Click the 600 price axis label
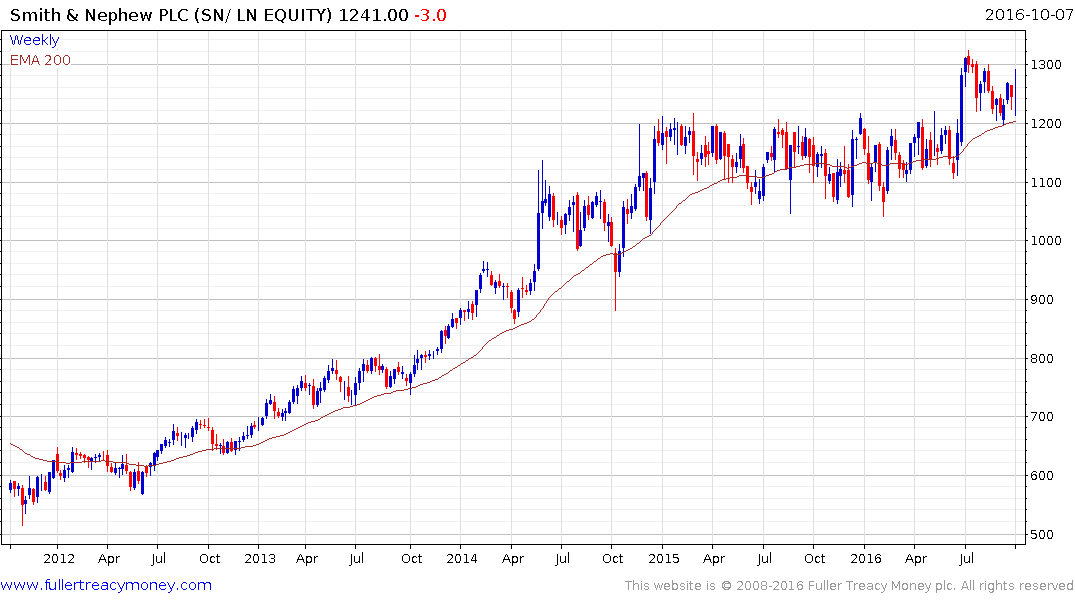 [1043, 476]
